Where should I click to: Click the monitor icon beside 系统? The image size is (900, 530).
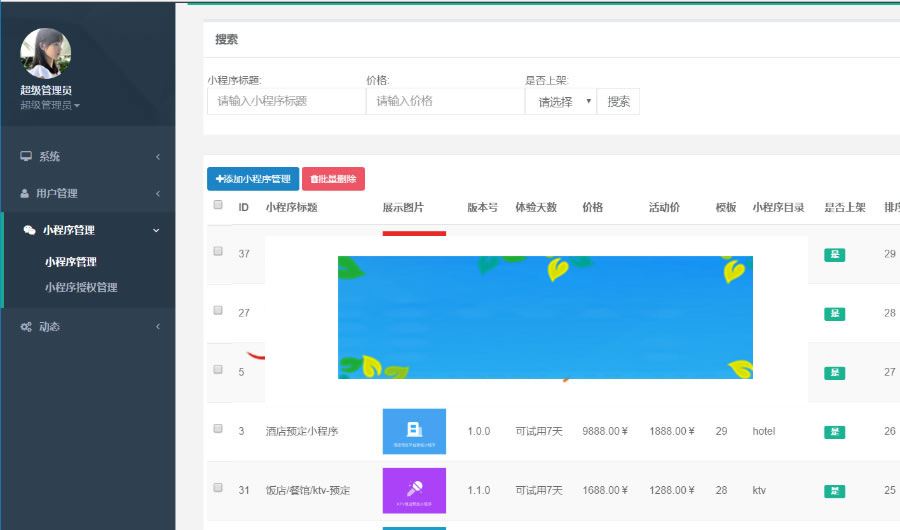[x=26, y=157]
